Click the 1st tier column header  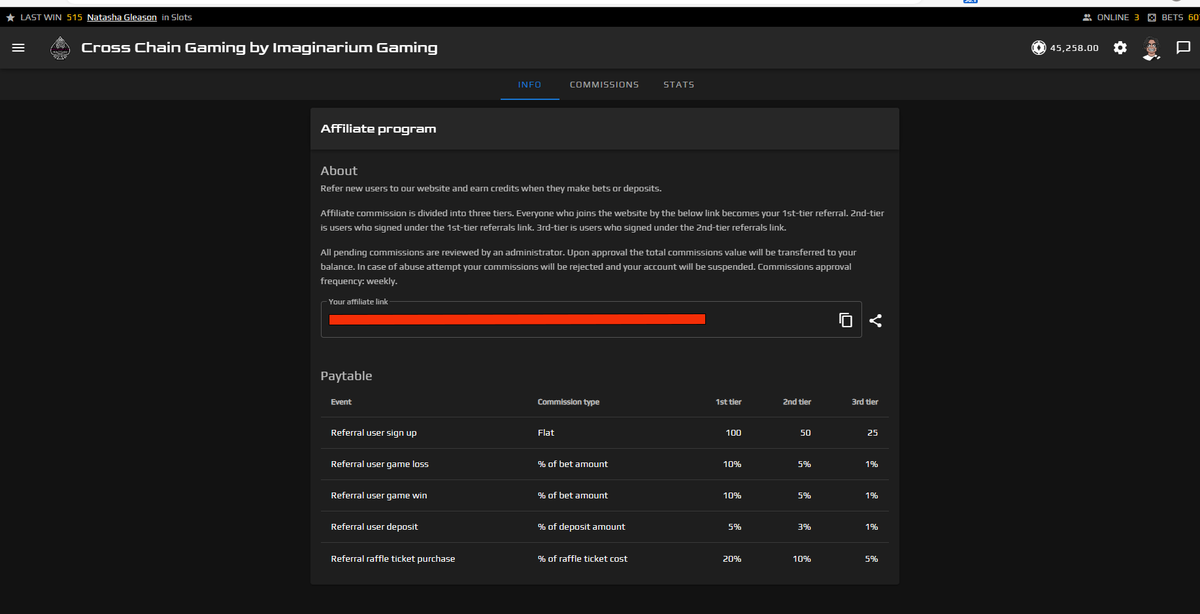(728, 402)
